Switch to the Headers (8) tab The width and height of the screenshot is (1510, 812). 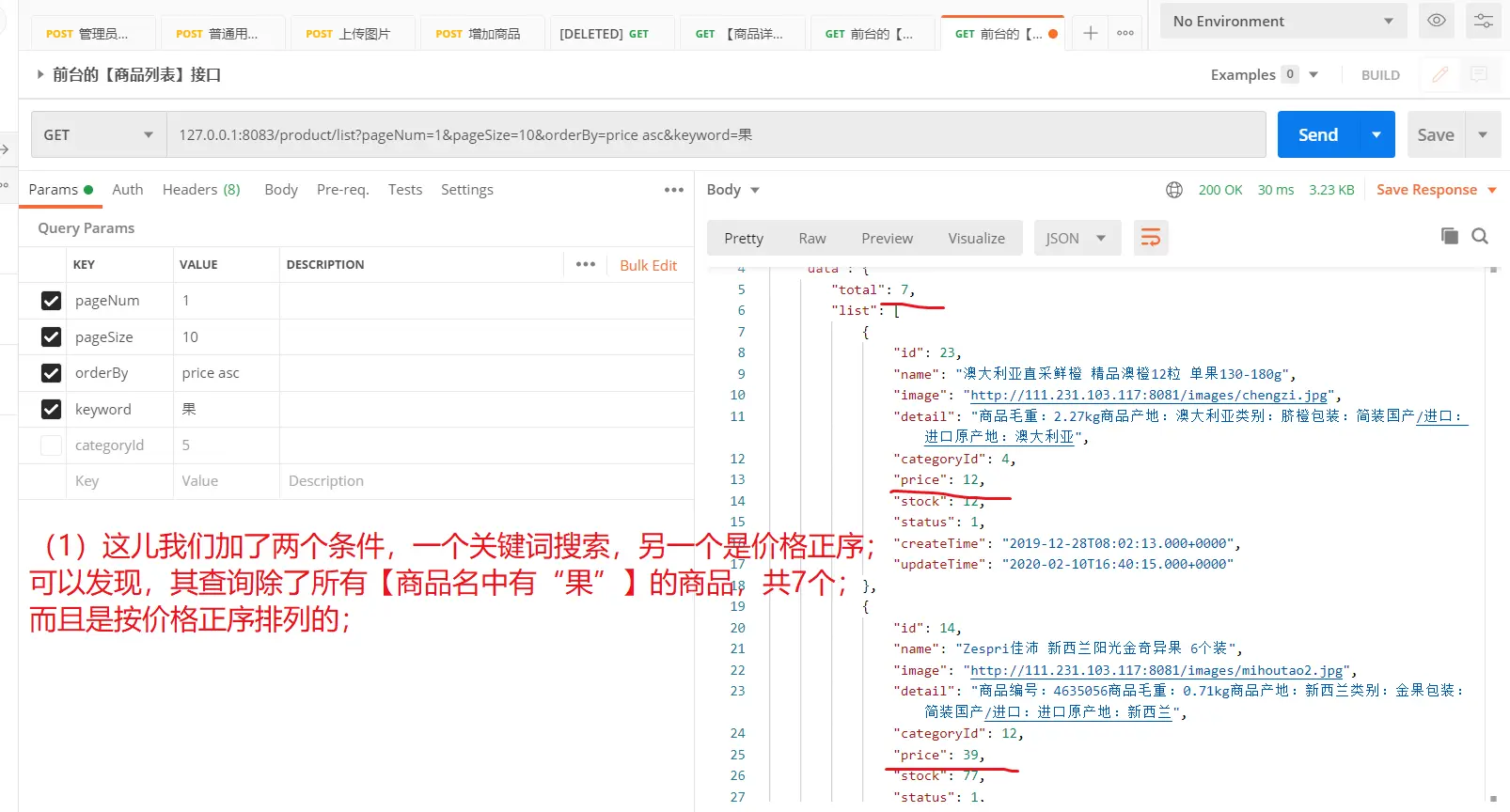[x=201, y=190]
